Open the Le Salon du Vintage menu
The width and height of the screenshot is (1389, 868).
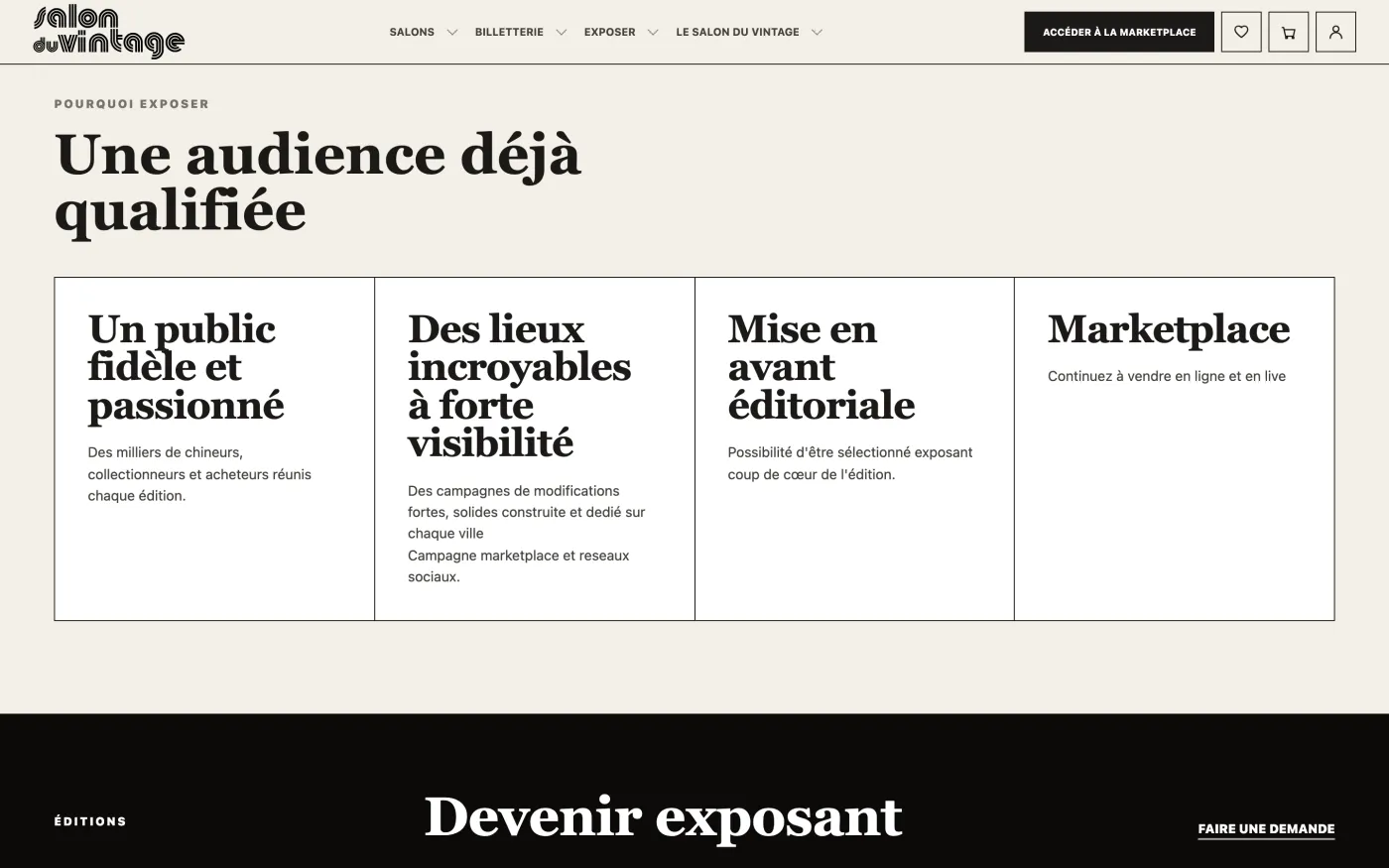(737, 32)
